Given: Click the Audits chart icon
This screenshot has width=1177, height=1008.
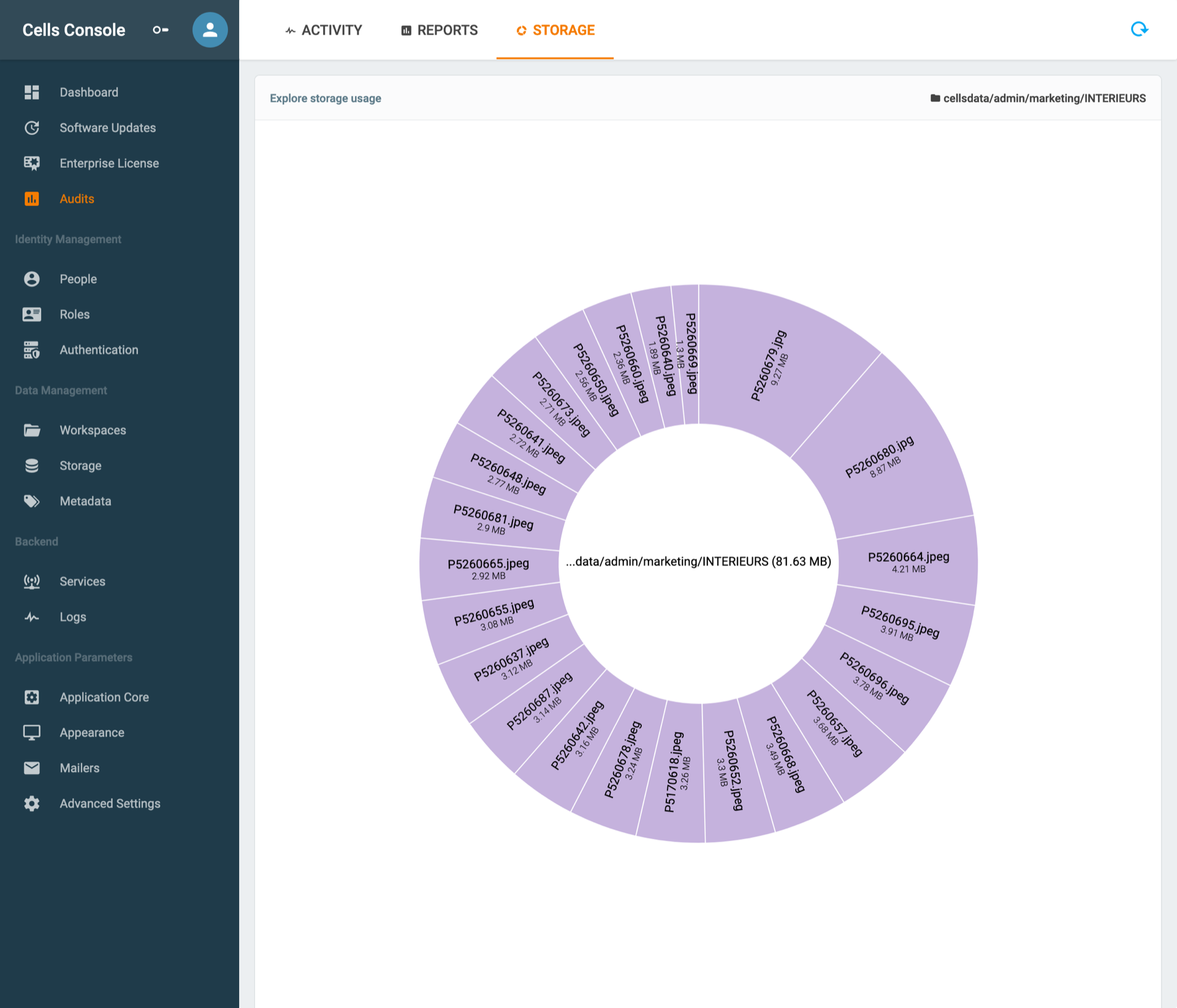Looking at the screenshot, I should [x=32, y=199].
